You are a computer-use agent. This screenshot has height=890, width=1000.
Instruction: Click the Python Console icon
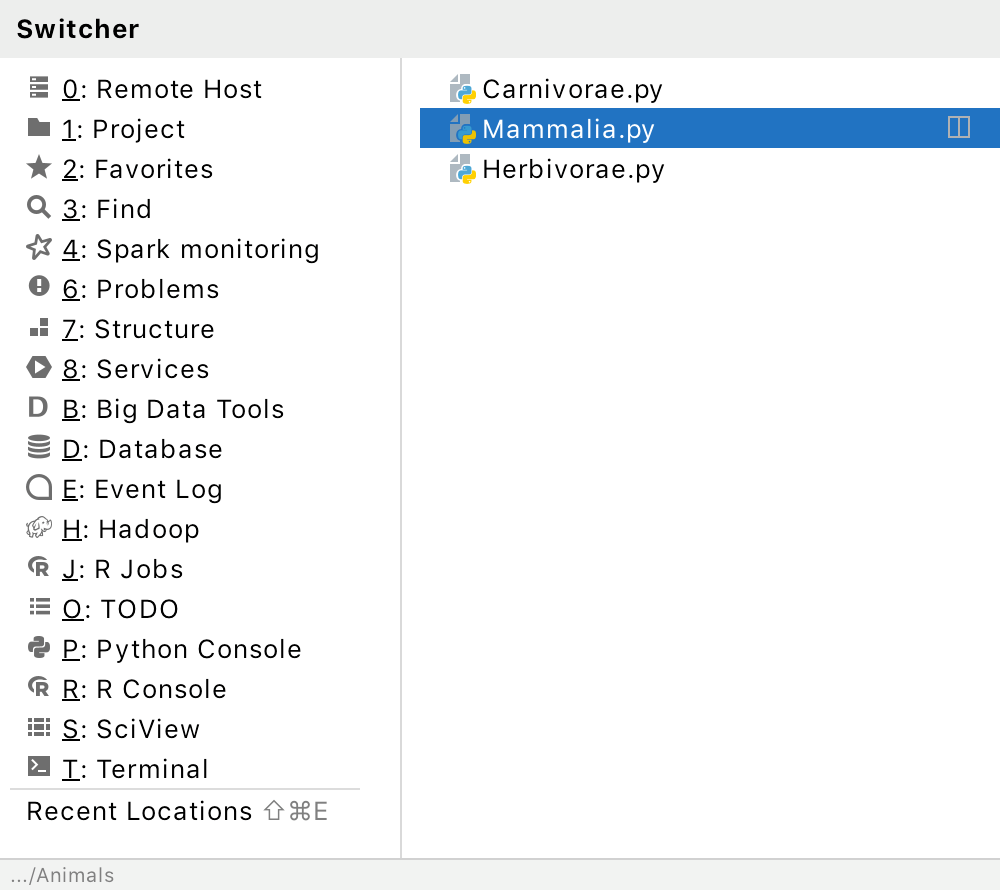click(x=39, y=648)
